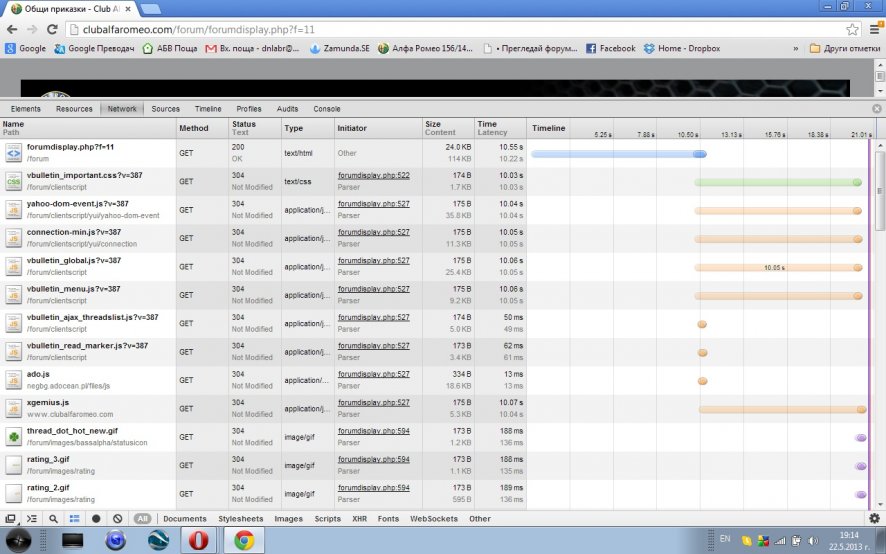Screen dimensions: 886x554
Task: Filter requests by XHR
Action: click(359, 519)
